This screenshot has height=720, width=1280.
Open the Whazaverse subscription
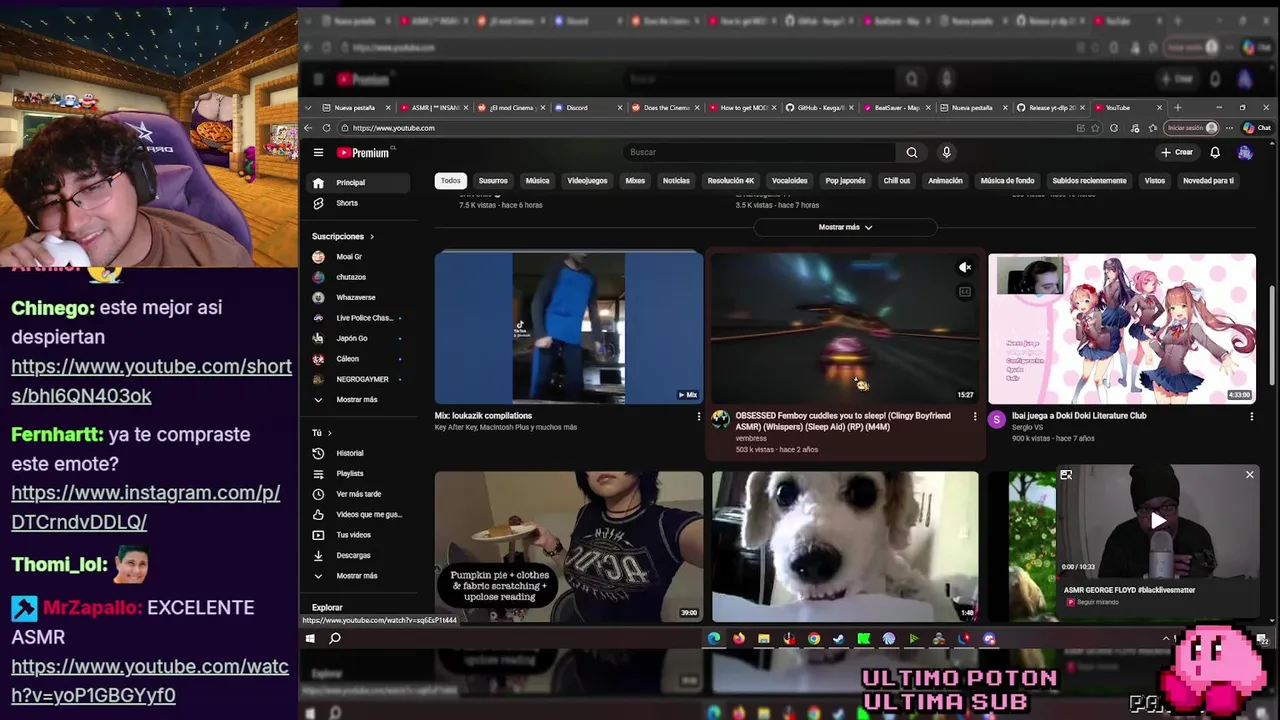coord(359,297)
